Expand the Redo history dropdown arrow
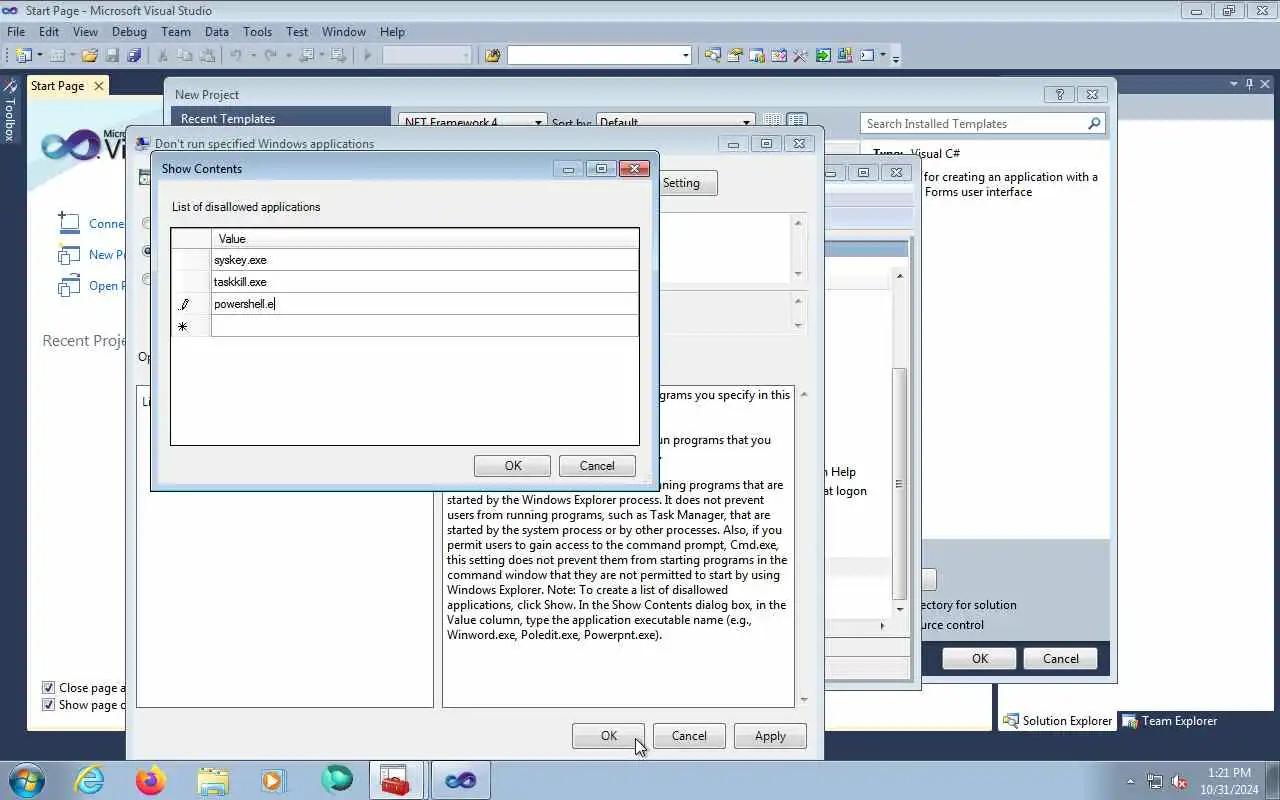 287,55
